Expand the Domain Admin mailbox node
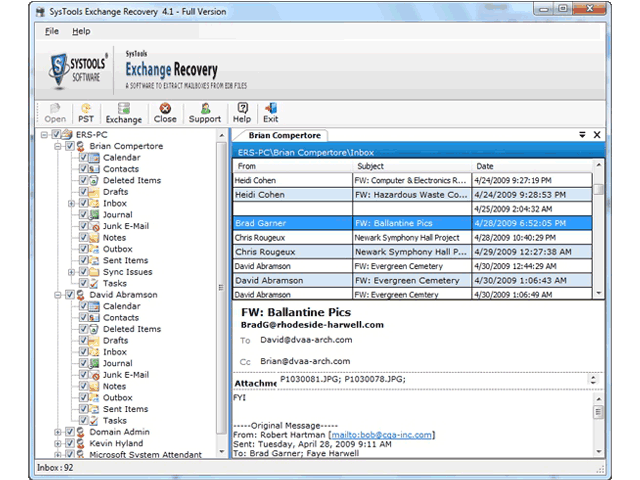The height and width of the screenshot is (480, 640). [x=58, y=432]
